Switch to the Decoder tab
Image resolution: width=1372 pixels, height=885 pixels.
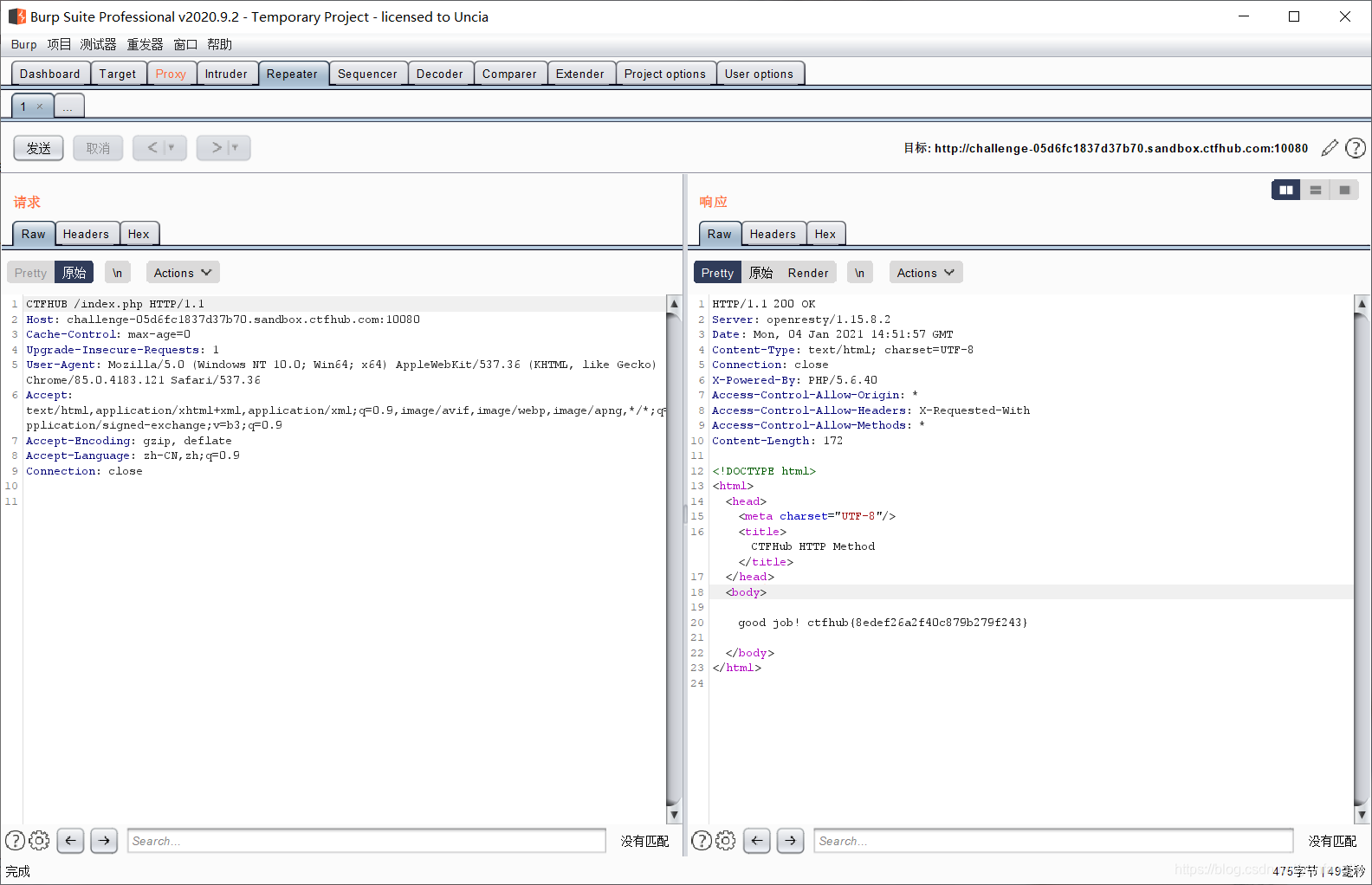tap(440, 74)
